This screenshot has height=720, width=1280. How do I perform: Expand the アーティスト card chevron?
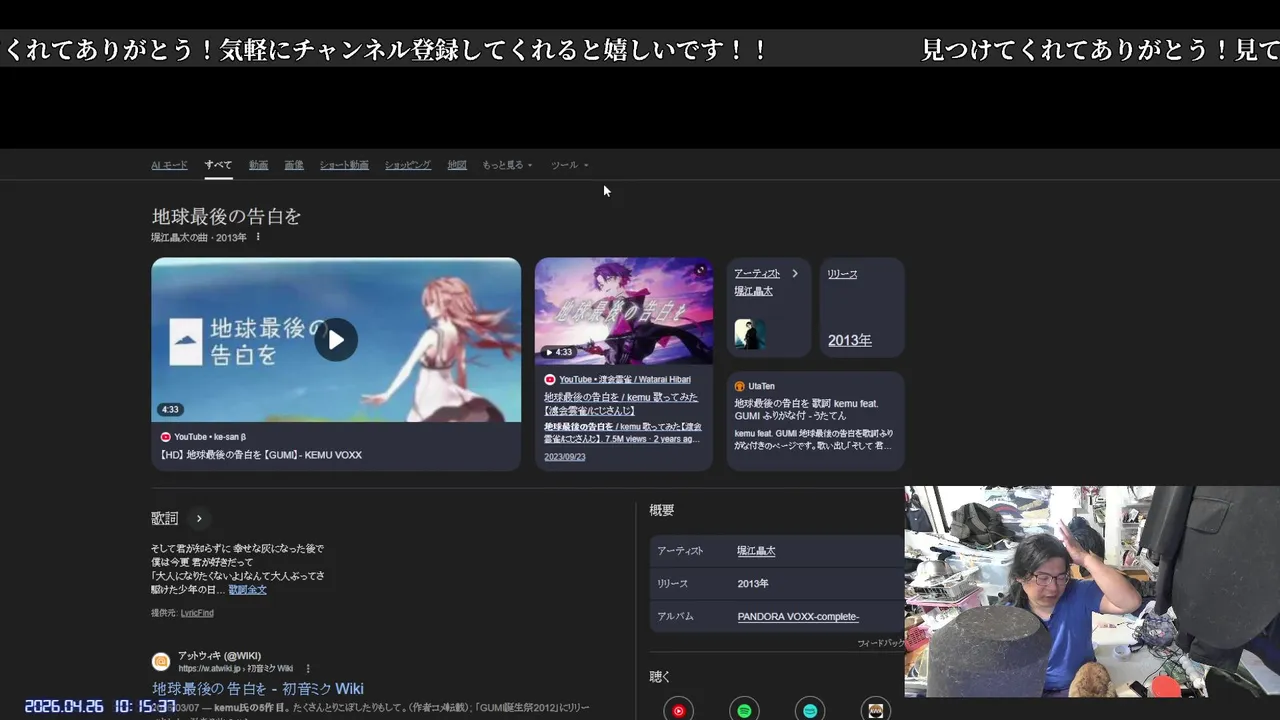[x=795, y=273]
